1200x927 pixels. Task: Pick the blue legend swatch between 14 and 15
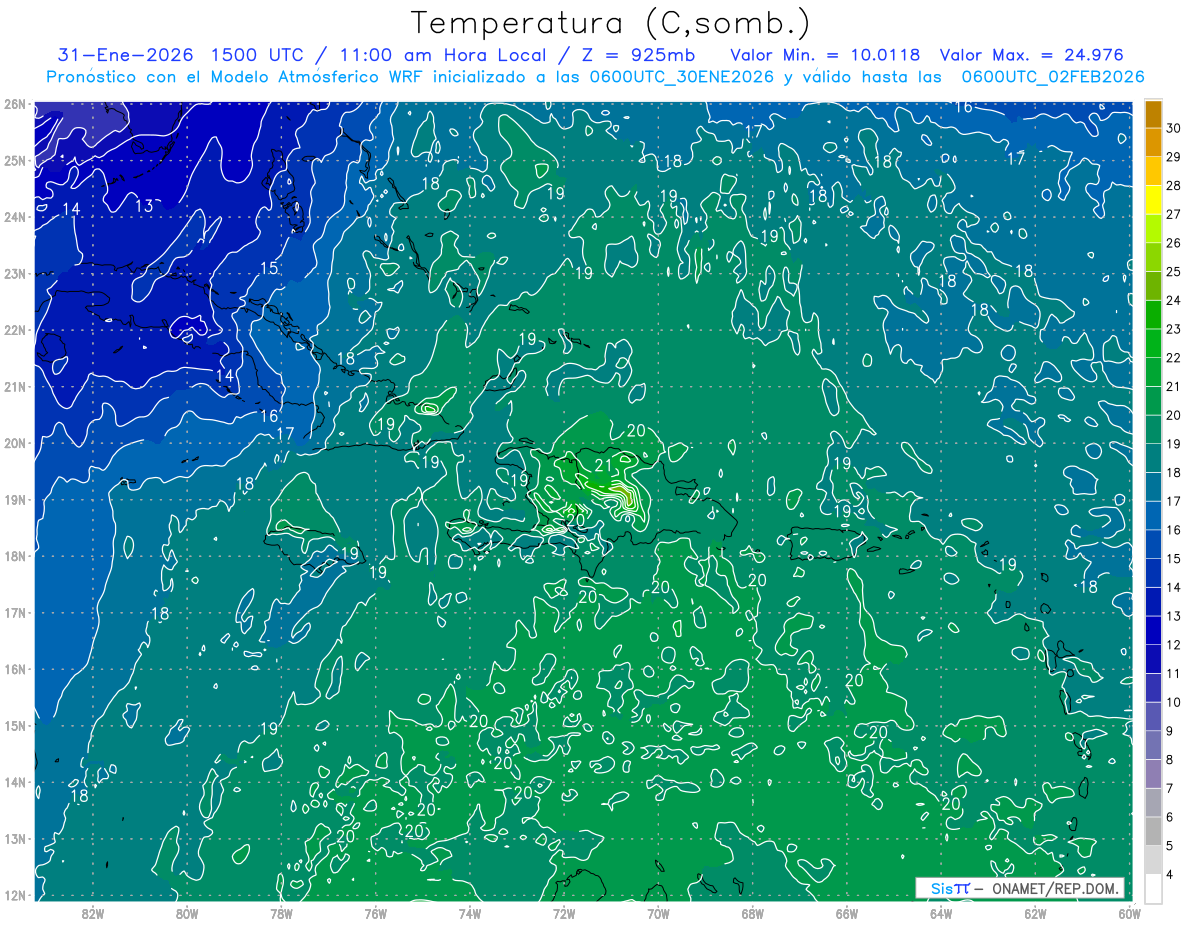click(x=1153, y=573)
